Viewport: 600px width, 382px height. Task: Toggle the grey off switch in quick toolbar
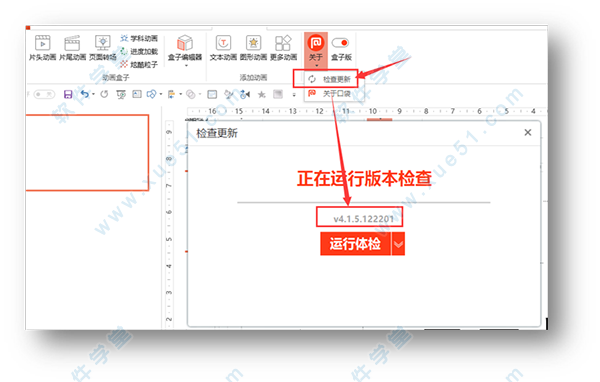tap(44, 94)
